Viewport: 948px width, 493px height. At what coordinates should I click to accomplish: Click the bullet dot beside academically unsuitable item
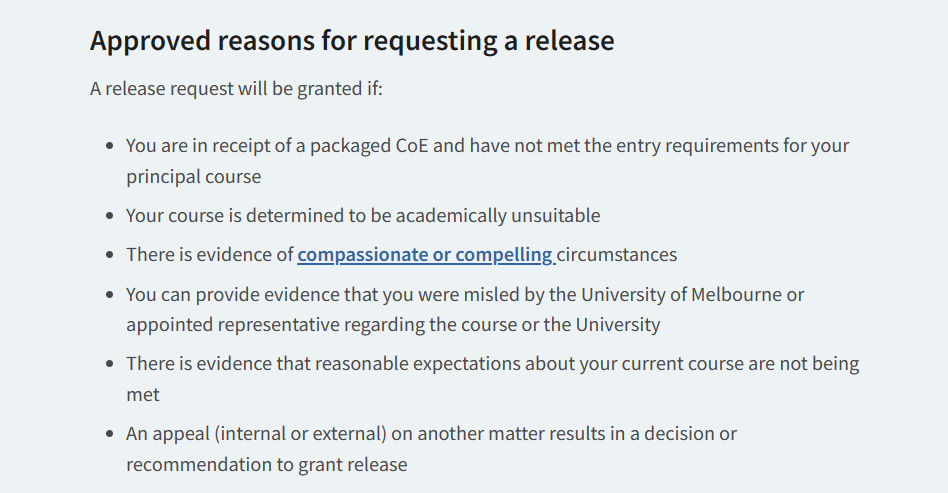tap(109, 215)
